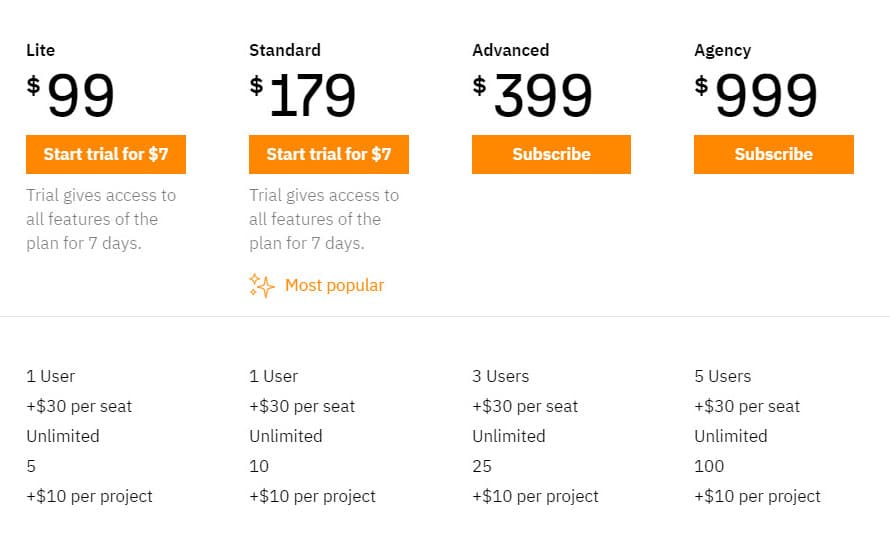Image resolution: width=890 pixels, height=552 pixels.
Task: Select the Standard plan heading
Action: point(285,50)
